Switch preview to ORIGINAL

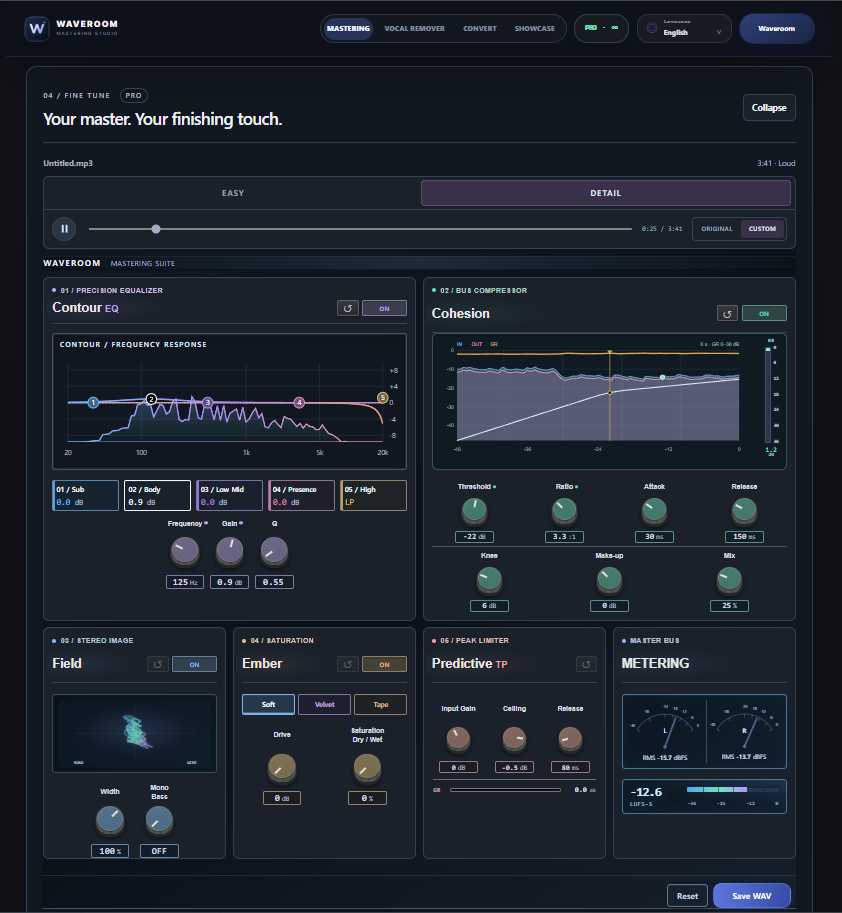[x=717, y=229]
